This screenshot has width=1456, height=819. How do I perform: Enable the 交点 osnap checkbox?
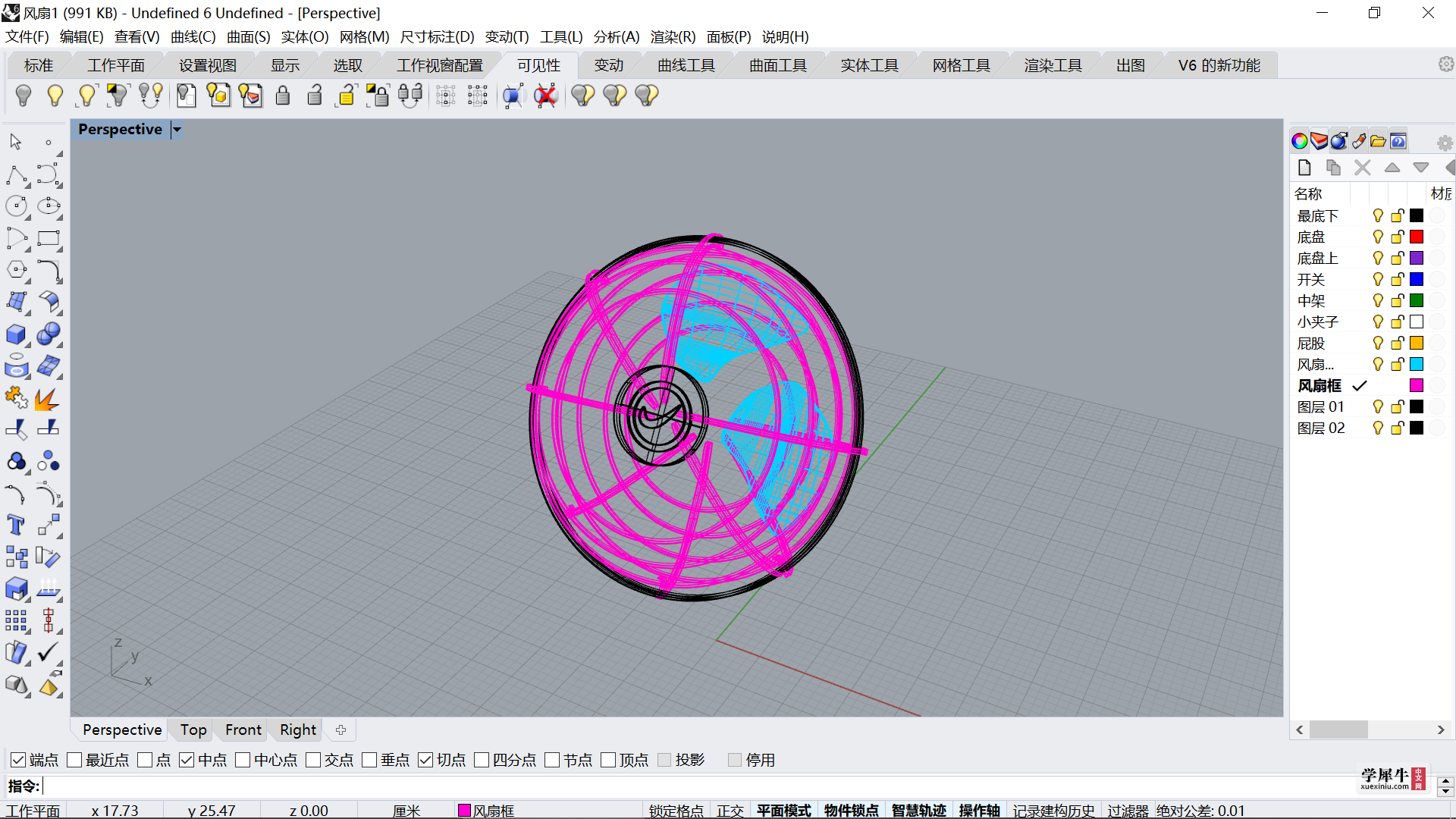(x=313, y=760)
